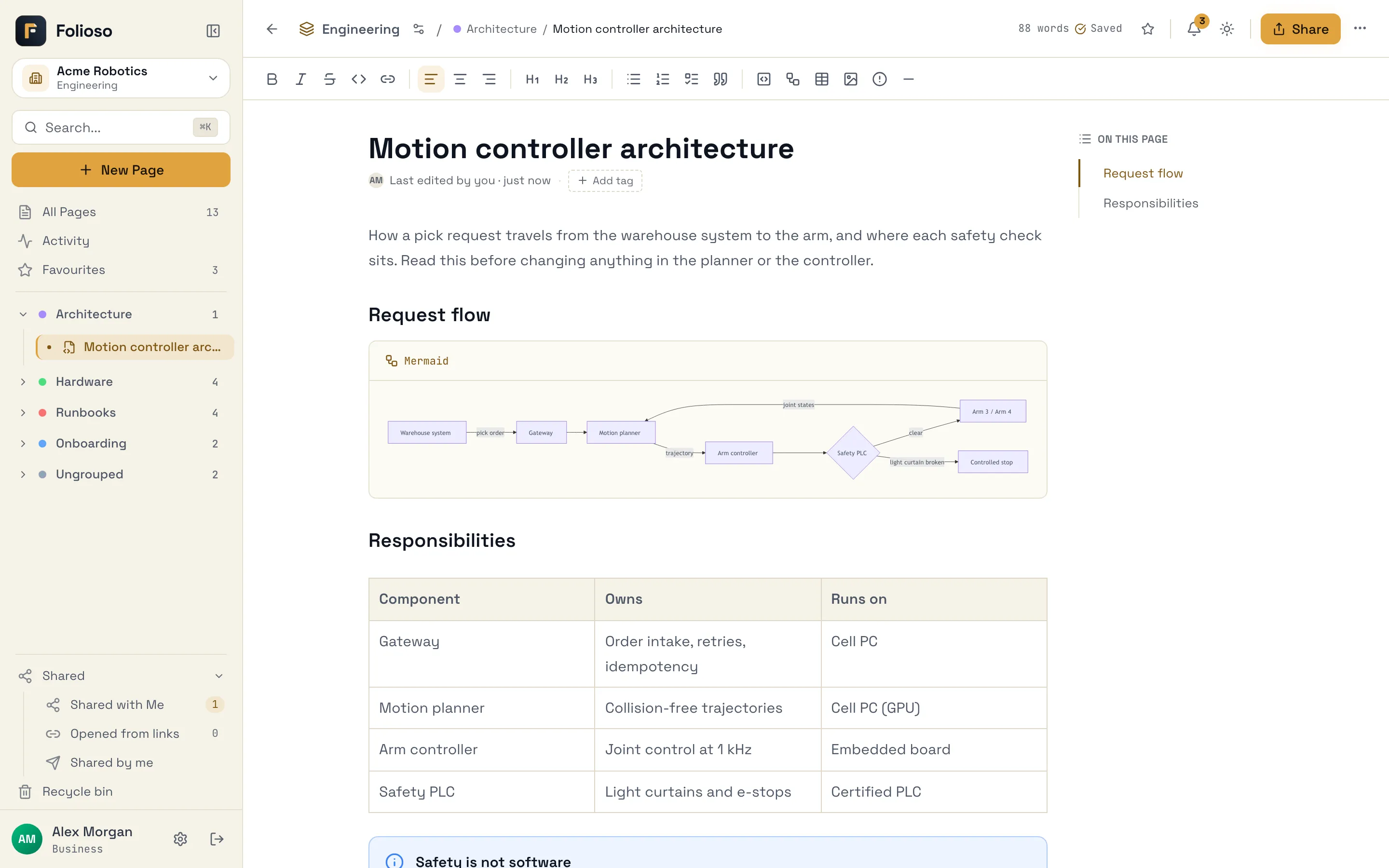Image resolution: width=1389 pixels, height=868 pixels.
Task: Expand the Onboarding group
Action: 23,444
